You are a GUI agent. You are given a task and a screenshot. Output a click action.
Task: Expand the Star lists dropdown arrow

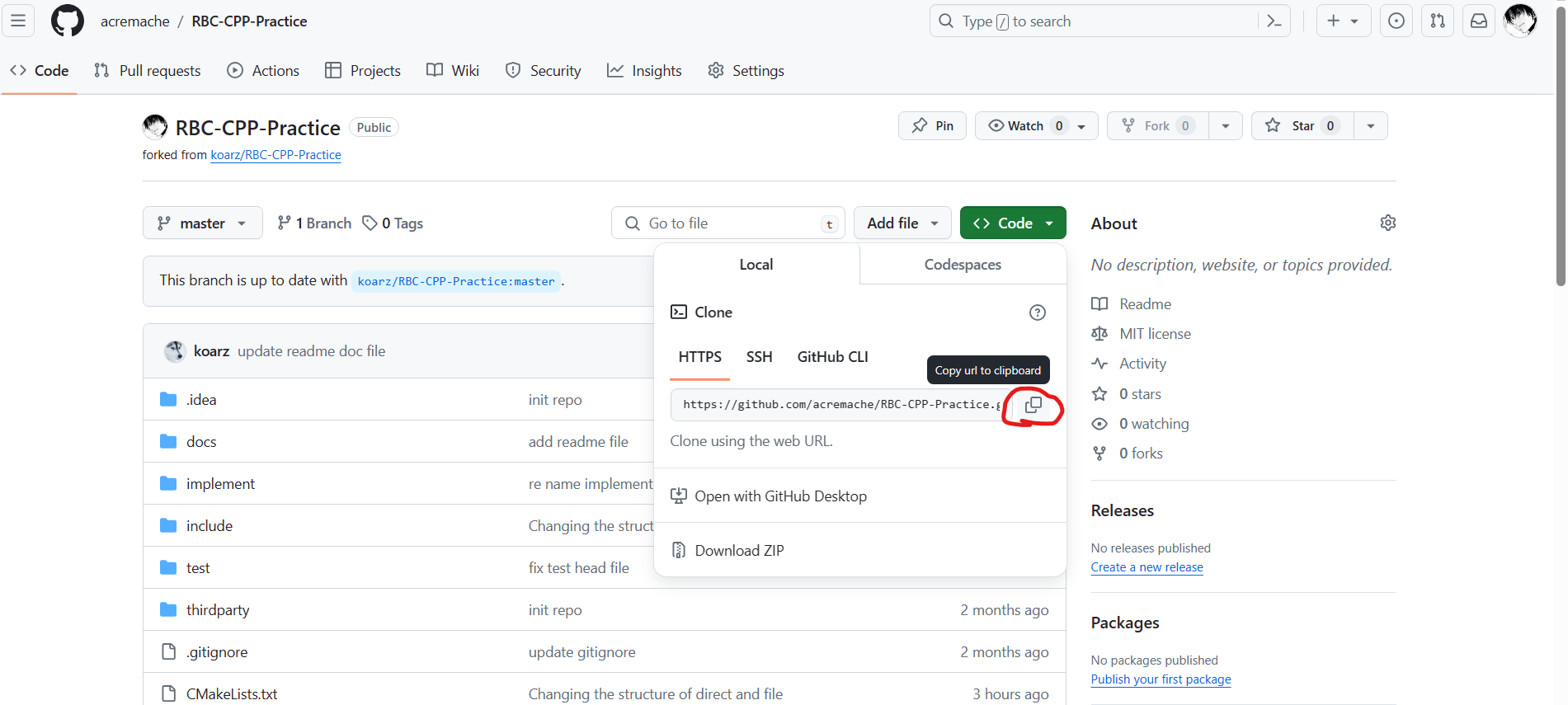click(x=1371, y=125)
